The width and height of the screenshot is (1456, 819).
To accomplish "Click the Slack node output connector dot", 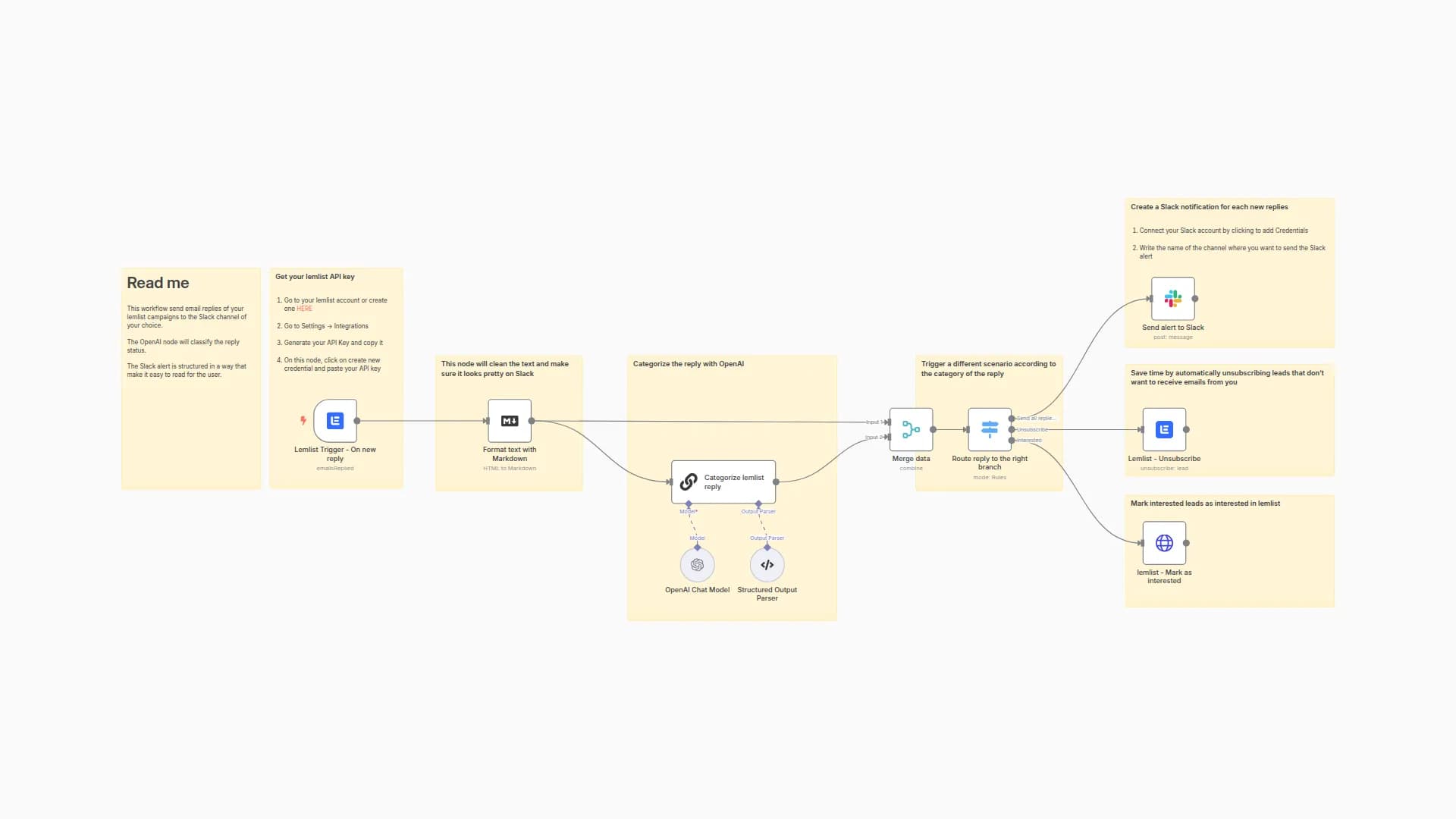I will coord(1195,299).
